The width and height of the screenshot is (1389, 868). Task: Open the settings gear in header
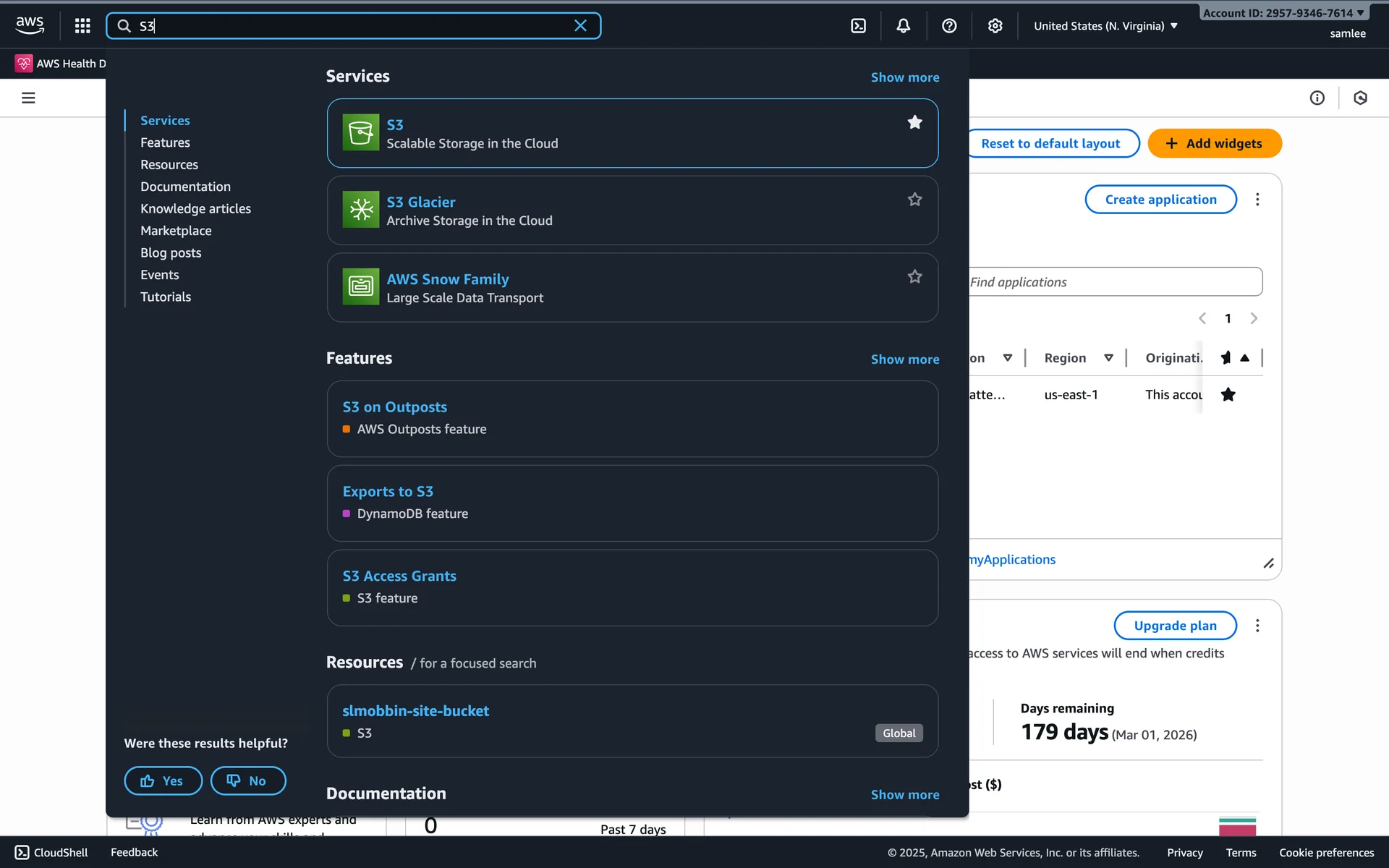coord(995,26)
